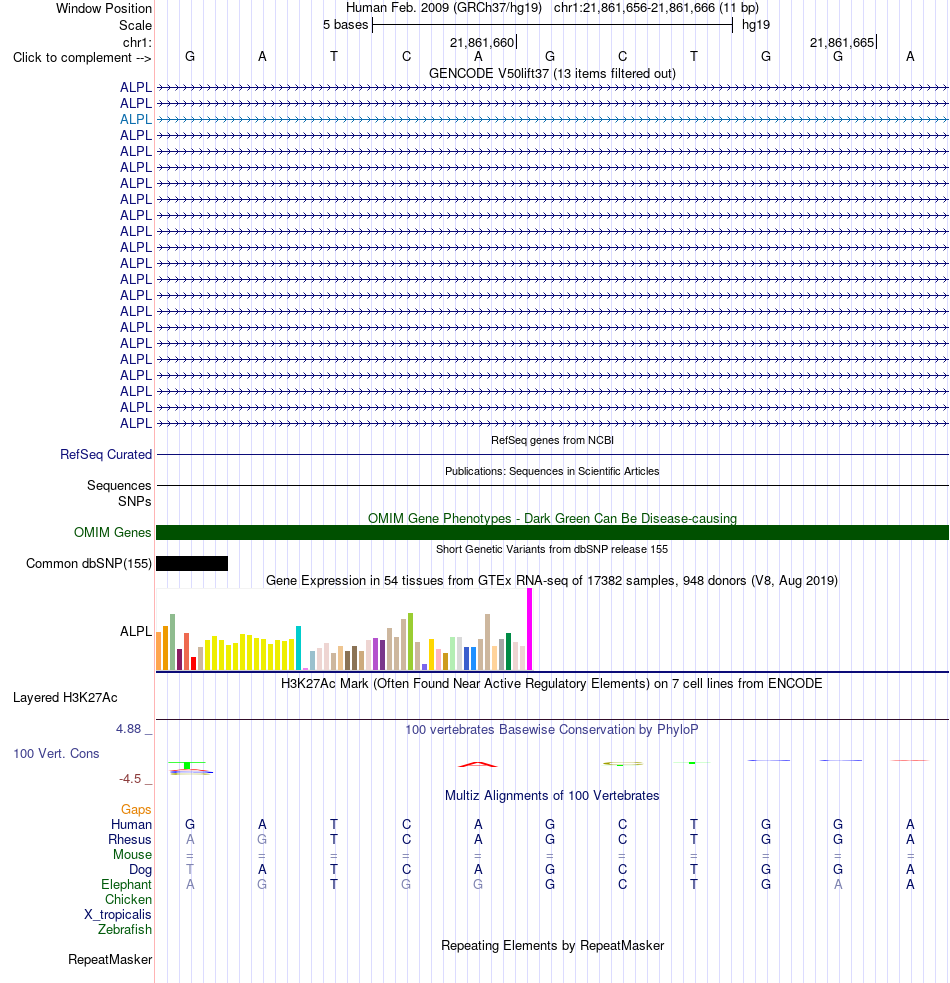Click the dark green bar in GTEx chart
The width and height of the screenshot is (950, 983).
point(509,652)
